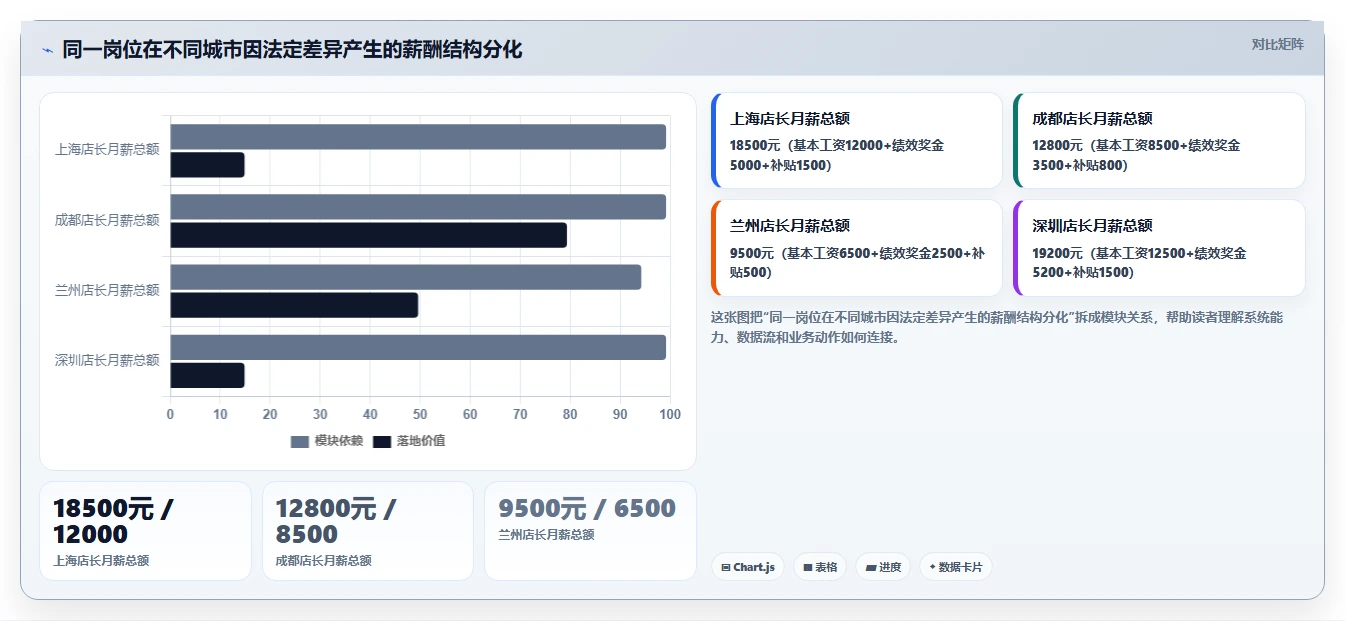Click the description paragraph starting 这张图把

997,327
